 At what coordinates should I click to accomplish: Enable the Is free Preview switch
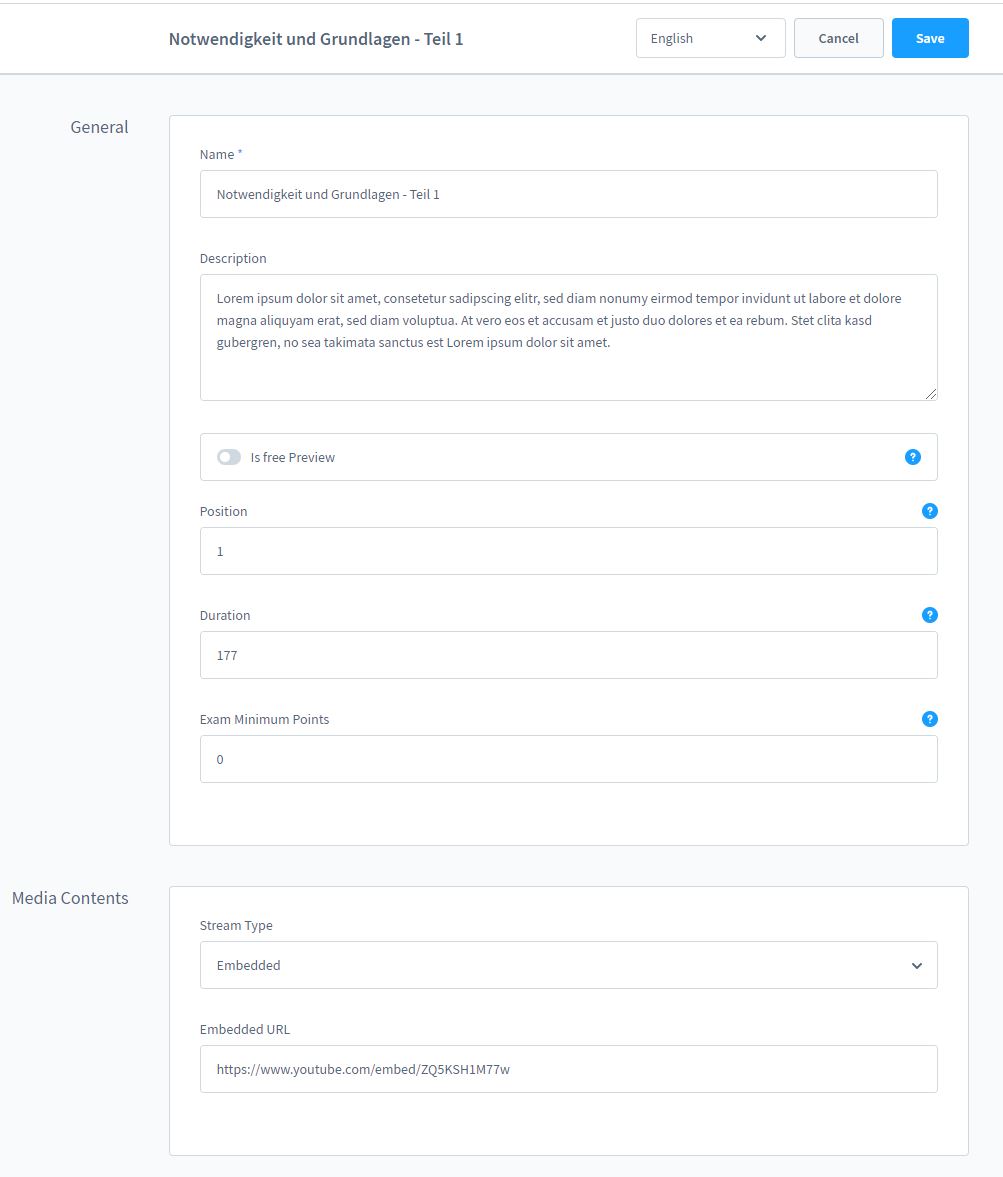229,457
